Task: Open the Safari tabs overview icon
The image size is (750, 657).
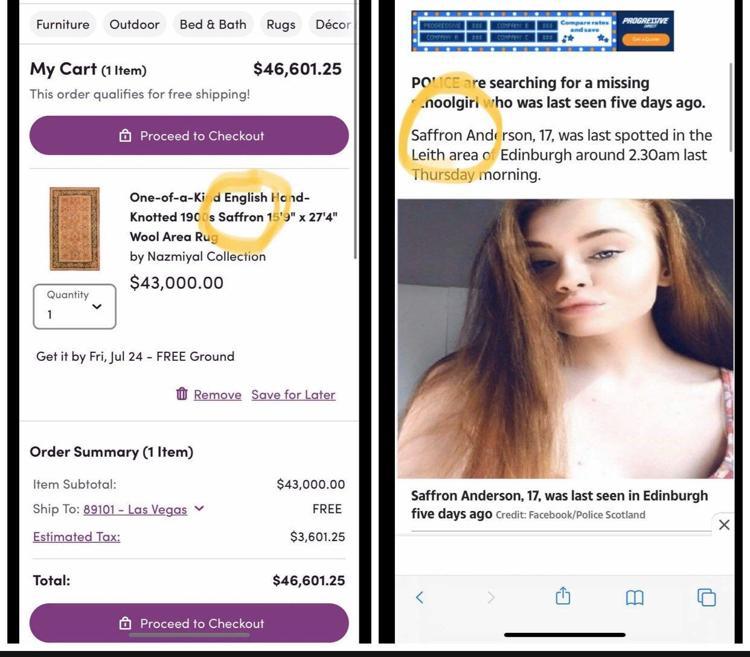Action: (x=706, y=597)
